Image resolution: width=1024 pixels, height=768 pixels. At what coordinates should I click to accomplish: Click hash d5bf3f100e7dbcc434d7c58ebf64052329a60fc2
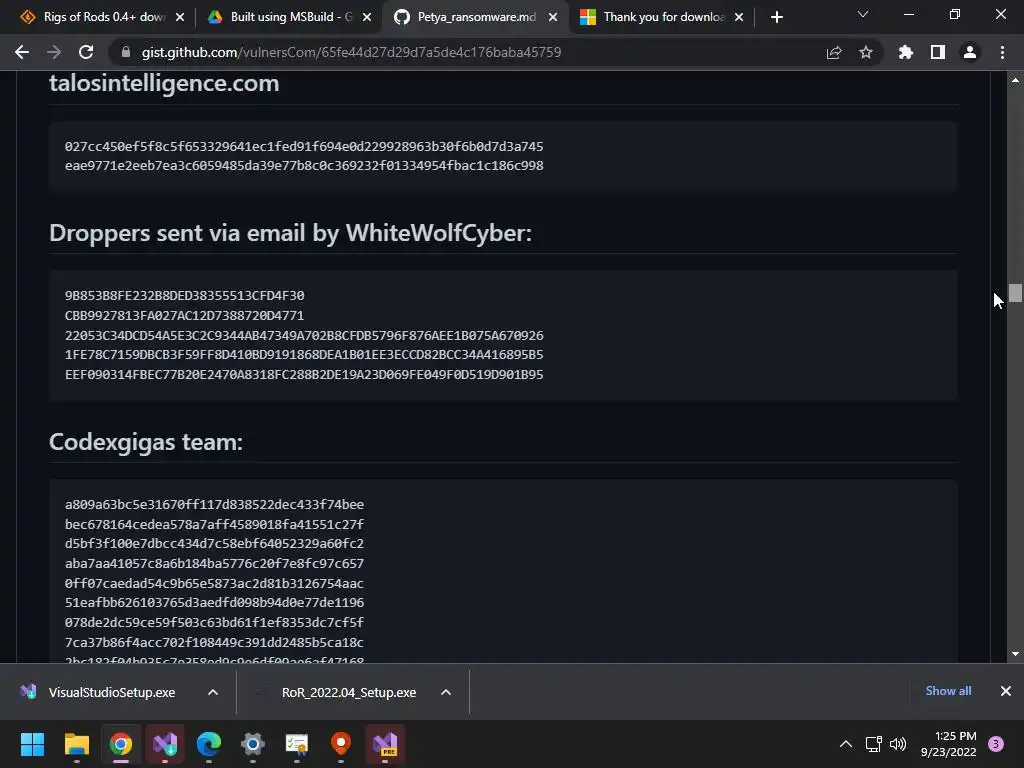[214, 543]
